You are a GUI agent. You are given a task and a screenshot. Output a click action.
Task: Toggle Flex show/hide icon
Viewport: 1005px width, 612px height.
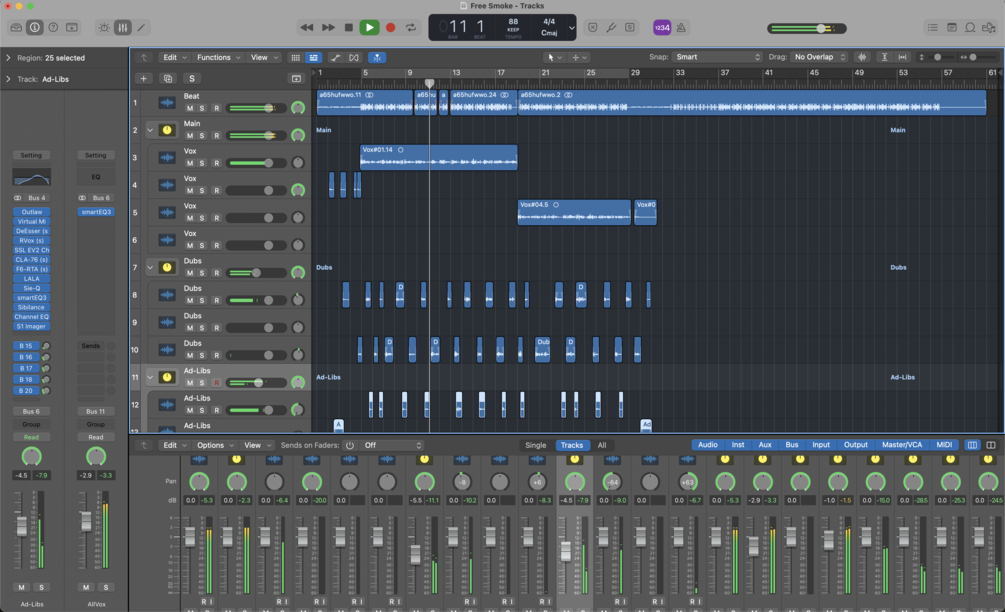point(354,58)
